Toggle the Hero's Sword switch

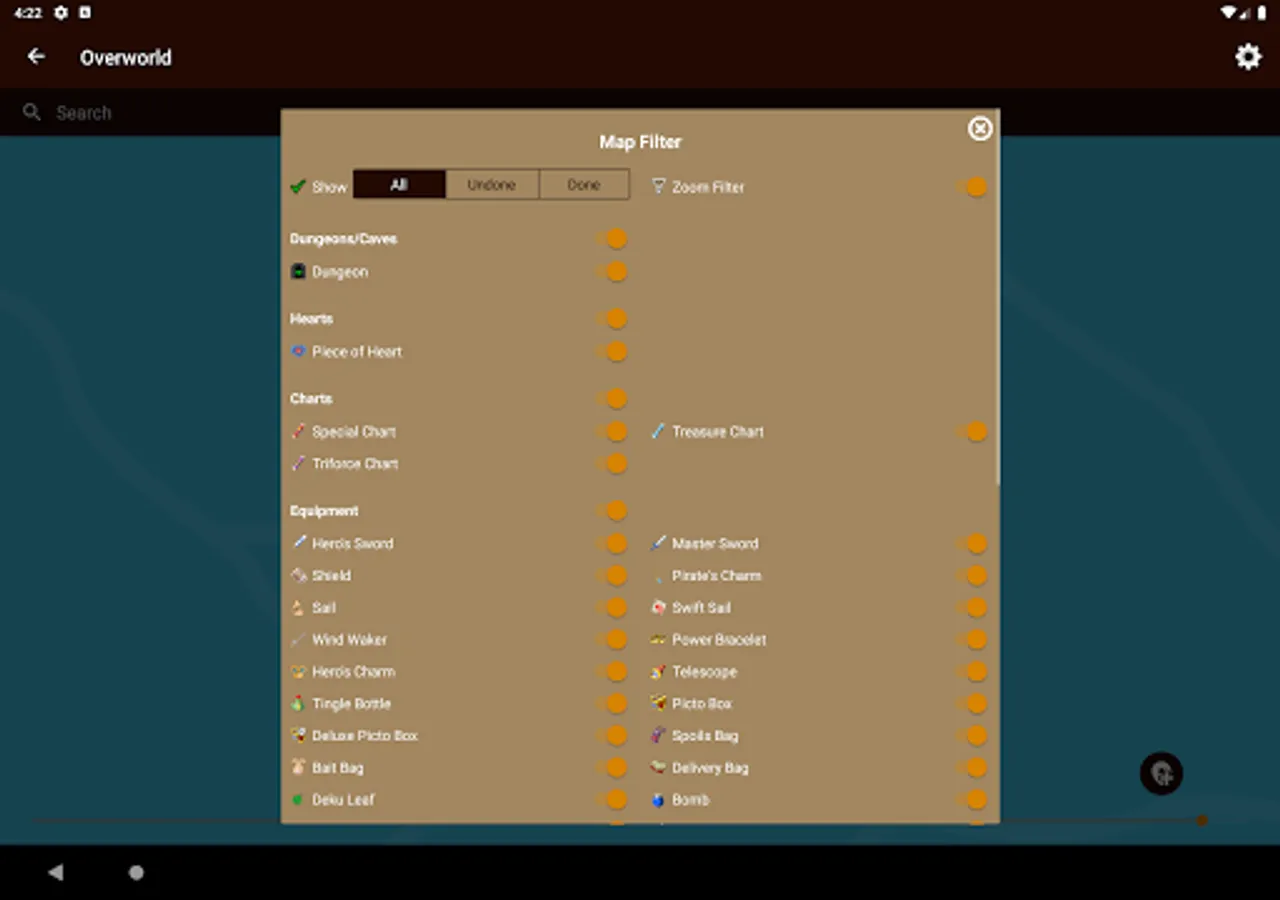612,543
